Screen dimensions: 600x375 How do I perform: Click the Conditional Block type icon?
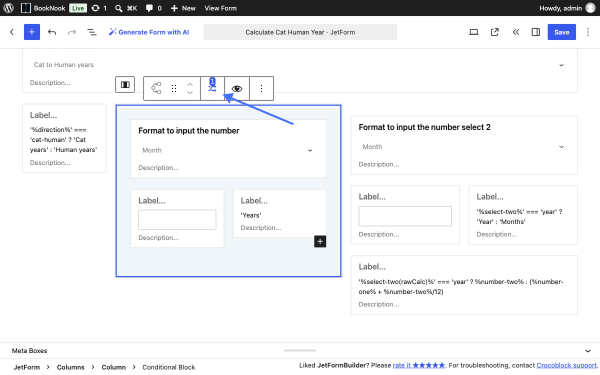click(156, 88)
